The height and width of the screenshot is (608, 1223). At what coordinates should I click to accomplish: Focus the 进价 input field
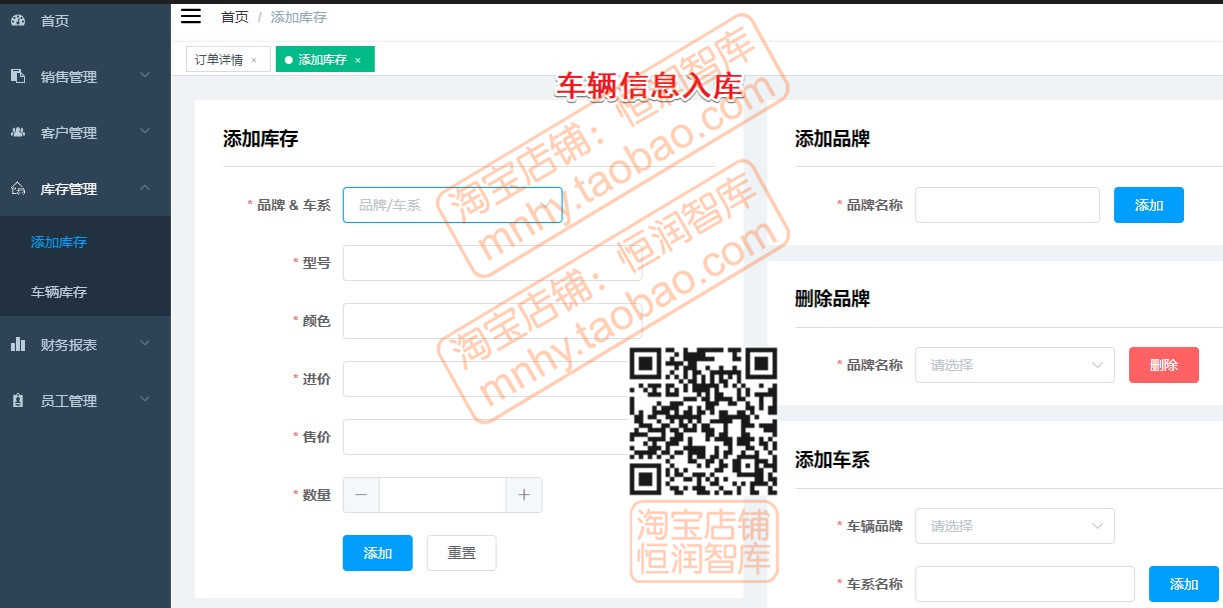[x=492, y=379]
